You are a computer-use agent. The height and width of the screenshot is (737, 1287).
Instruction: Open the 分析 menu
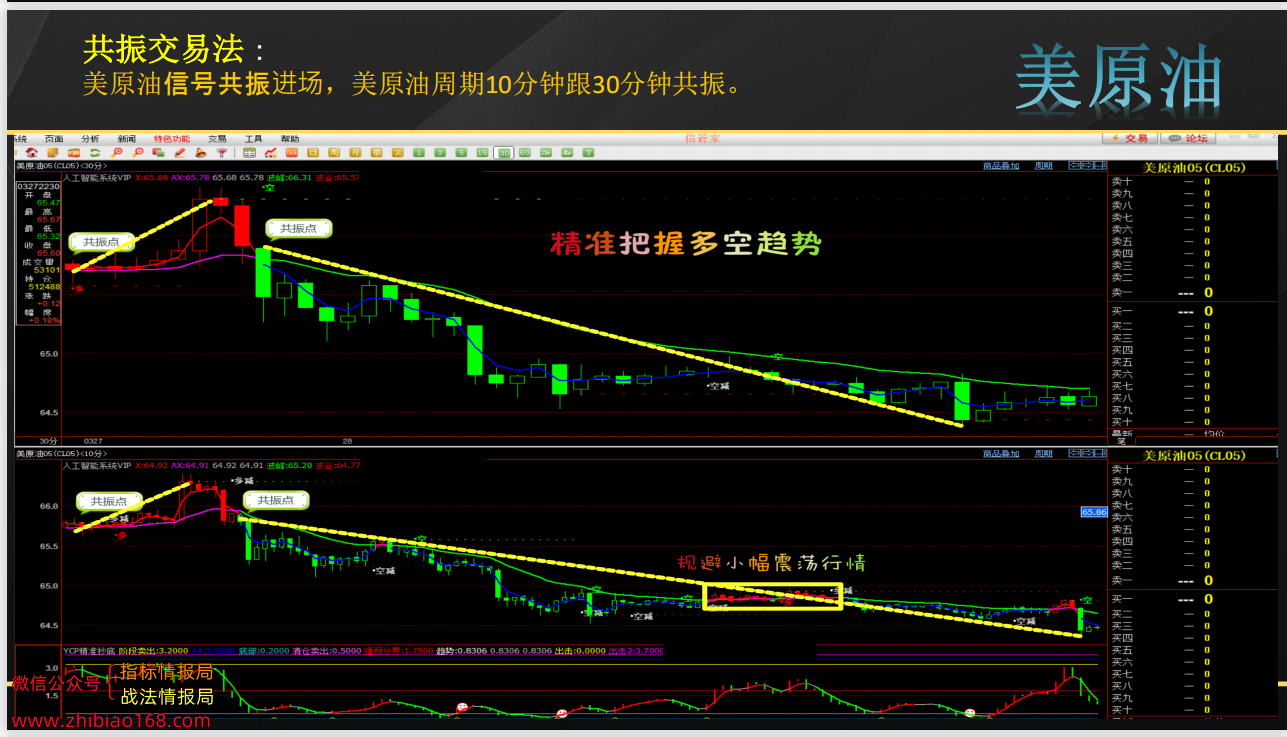pyautogui.click(x=90, y=139)
